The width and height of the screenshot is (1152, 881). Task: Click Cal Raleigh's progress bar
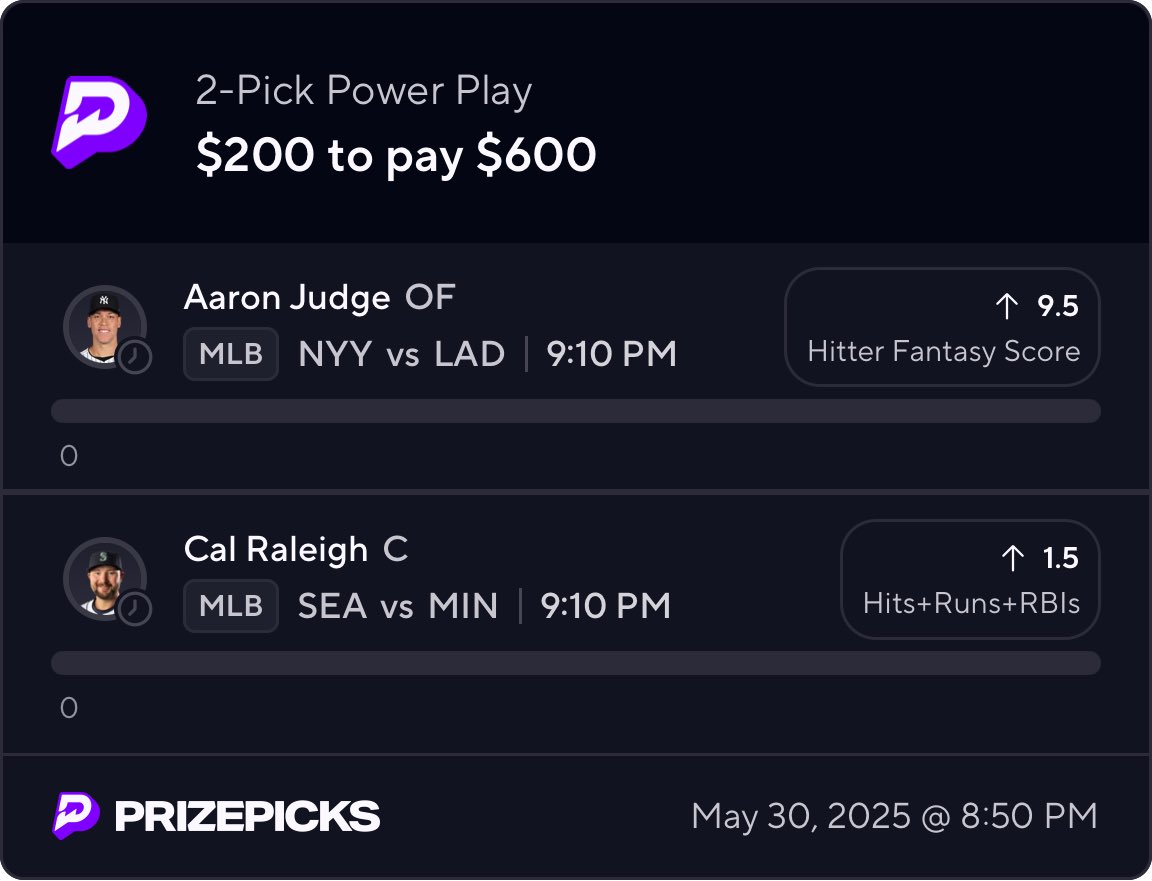(576, 663)
